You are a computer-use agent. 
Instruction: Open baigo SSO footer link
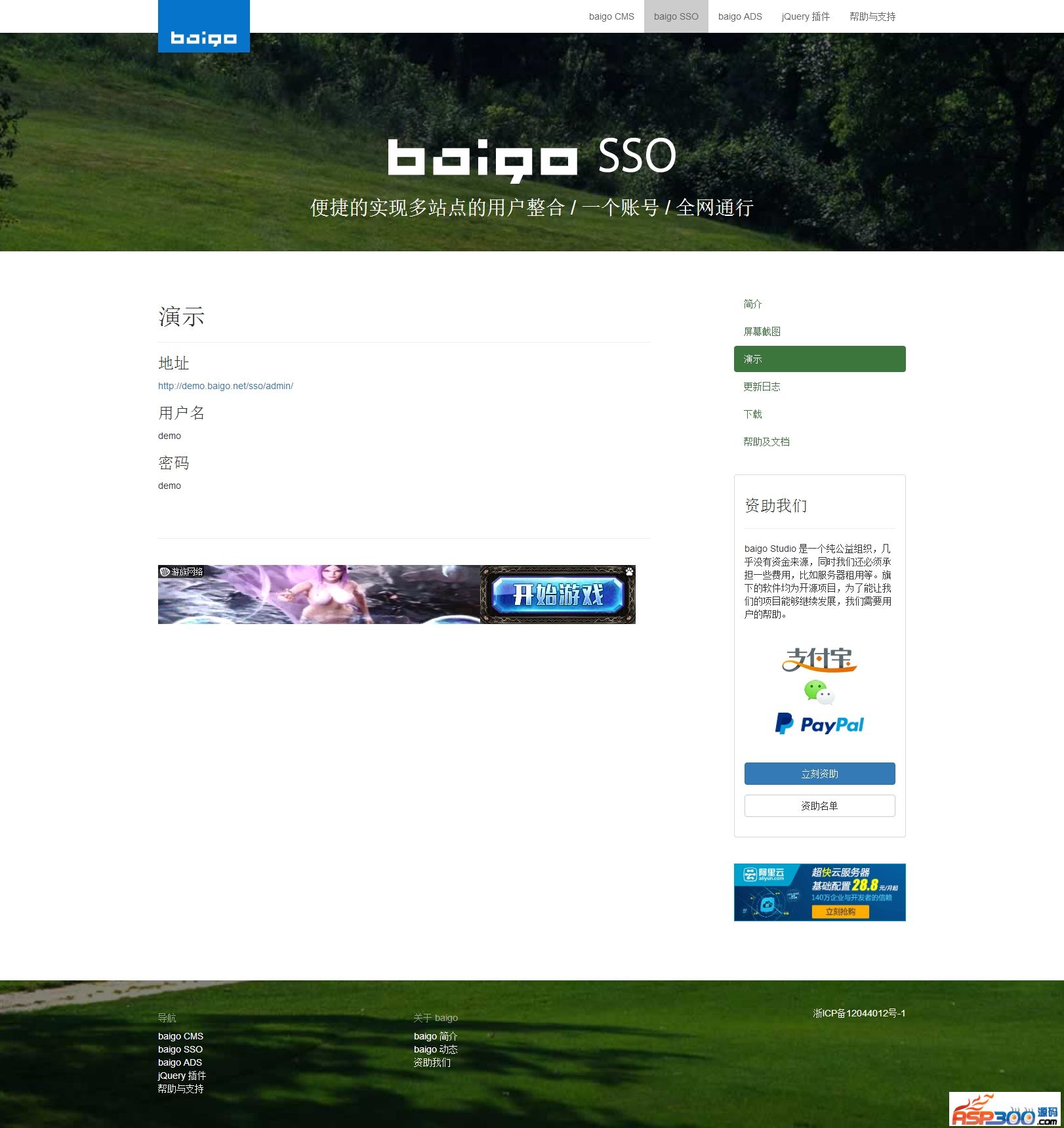(x=180, y=1049)
